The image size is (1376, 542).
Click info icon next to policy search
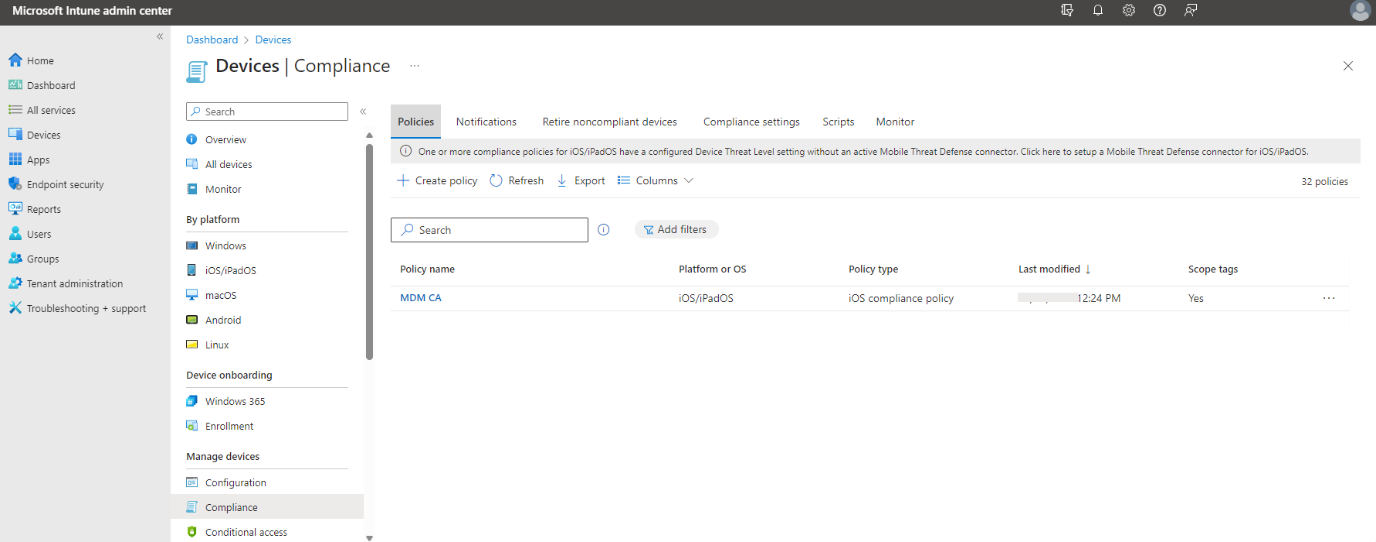[603, 230]
